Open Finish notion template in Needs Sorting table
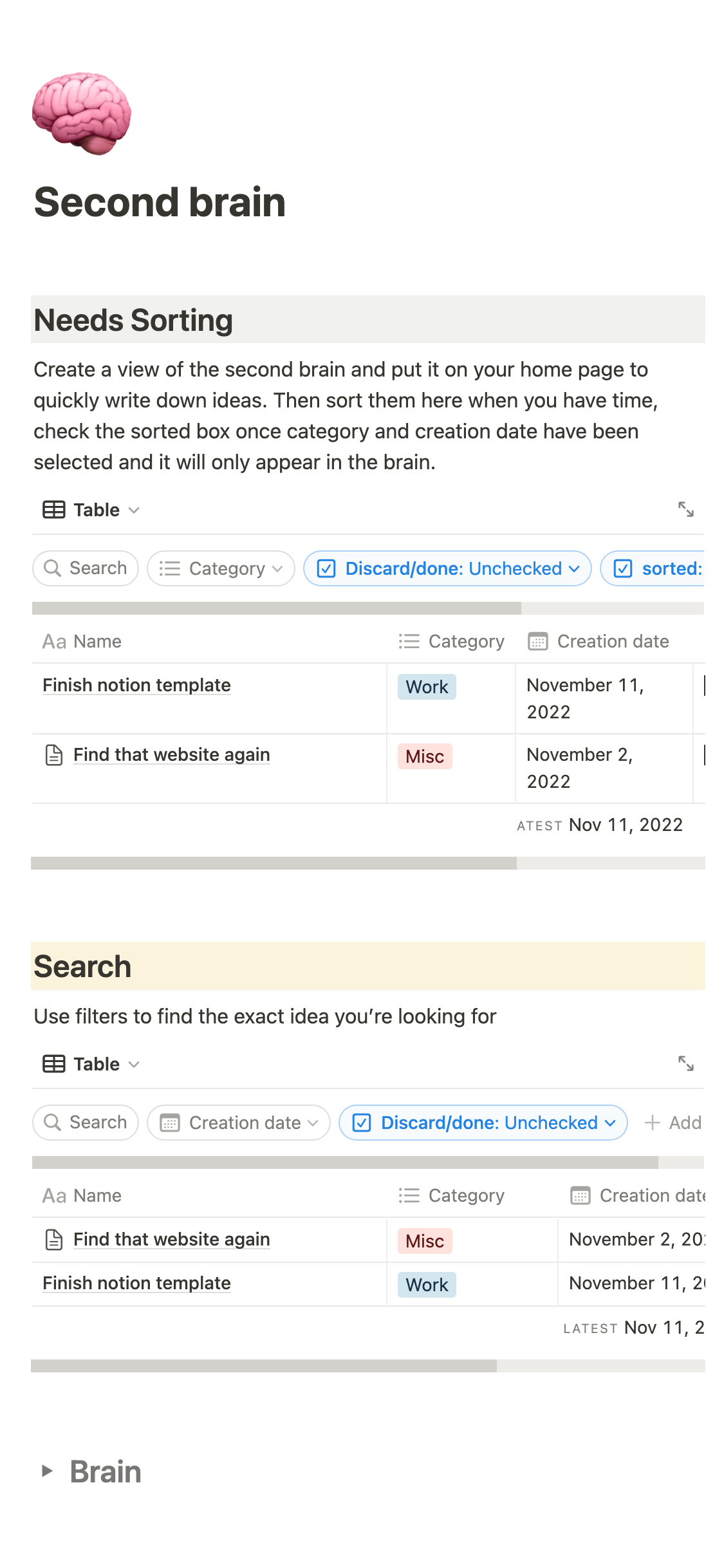 click(x=136, y=686)
